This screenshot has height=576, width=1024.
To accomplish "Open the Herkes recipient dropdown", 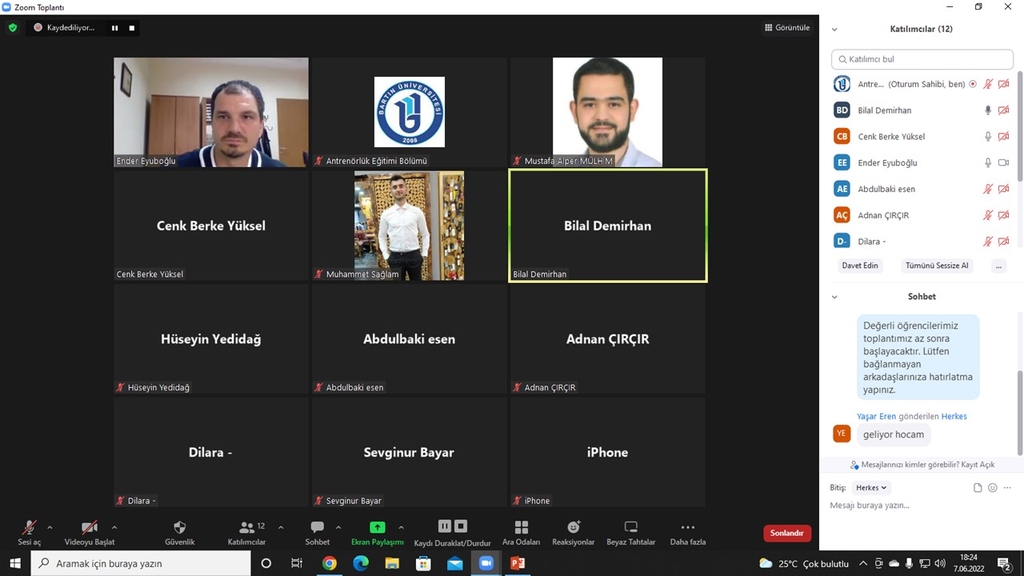I will (871, 488).
